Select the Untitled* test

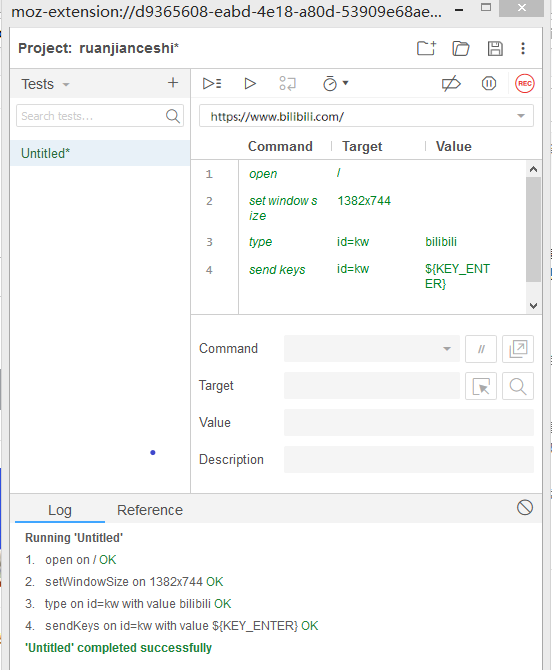click(x=100, y=153)
